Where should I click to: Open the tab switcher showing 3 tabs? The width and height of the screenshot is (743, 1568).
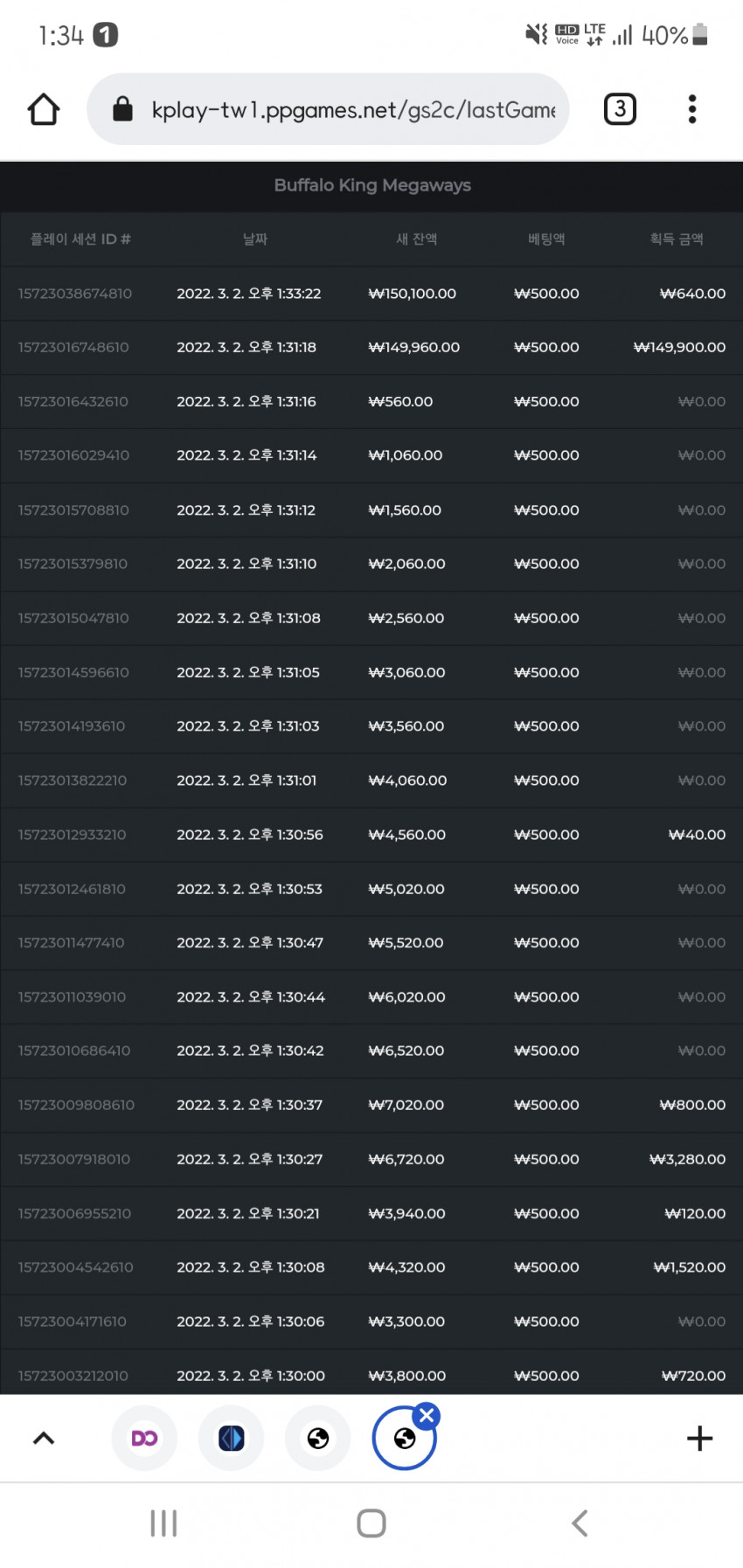pos(620,109)
